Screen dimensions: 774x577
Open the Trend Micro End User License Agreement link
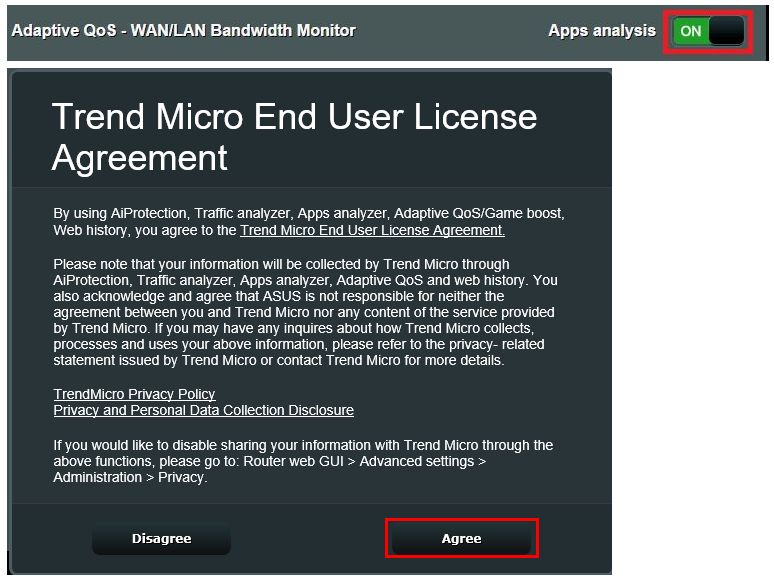pyautogui.click(x=372, y=231)
